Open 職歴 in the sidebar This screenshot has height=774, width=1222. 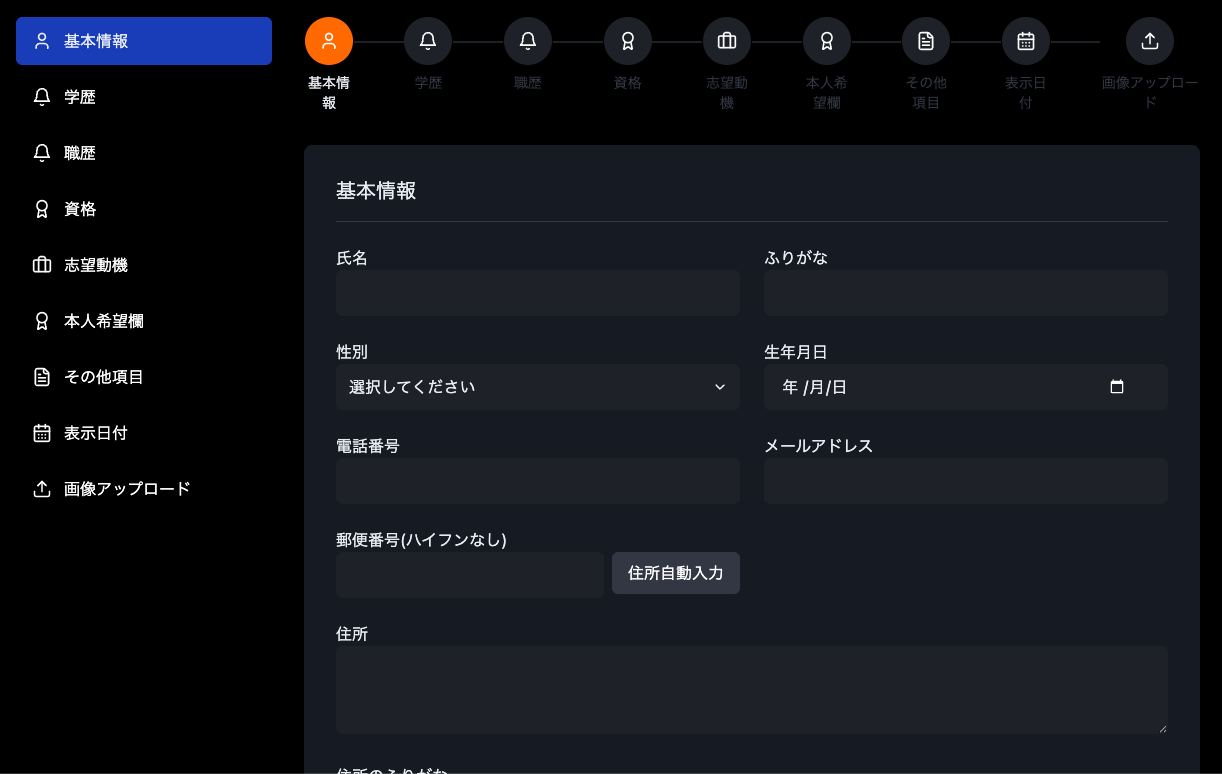144,153
